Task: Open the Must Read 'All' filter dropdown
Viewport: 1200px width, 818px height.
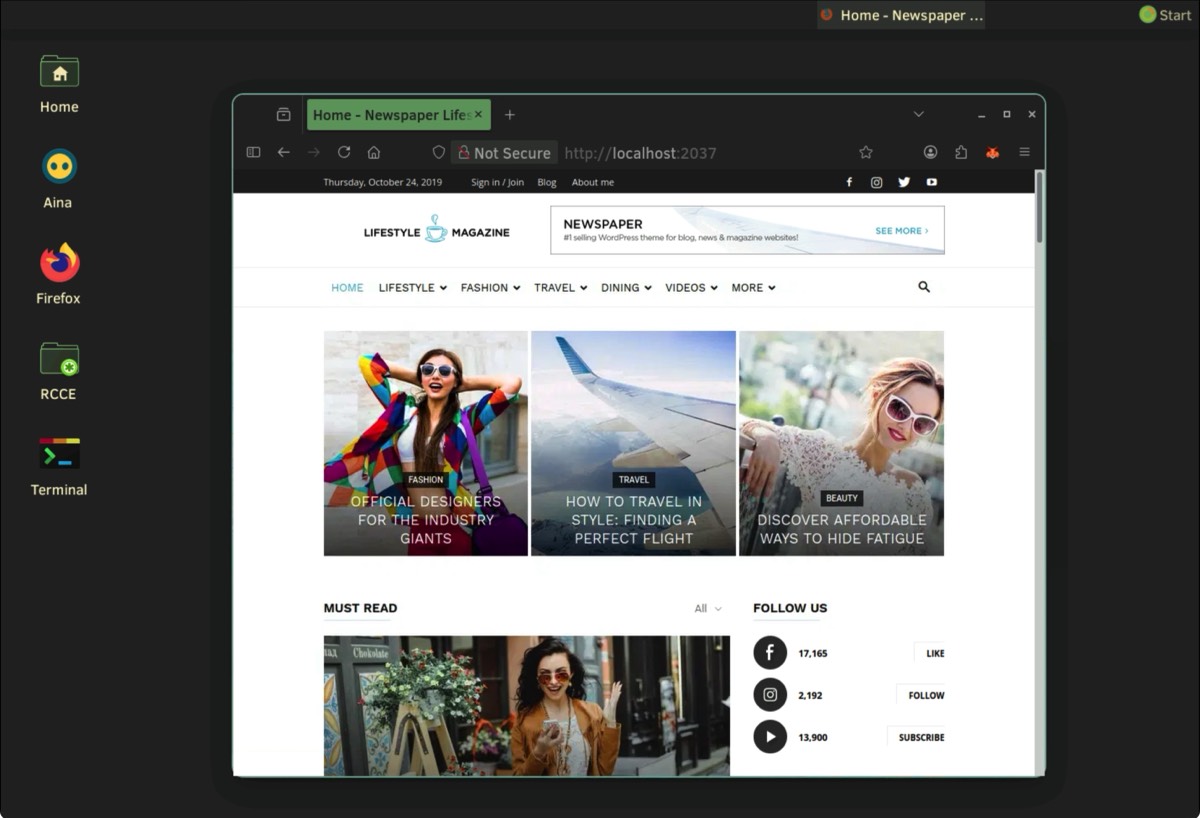Action: pyautogui.click(x=707, y=608)
